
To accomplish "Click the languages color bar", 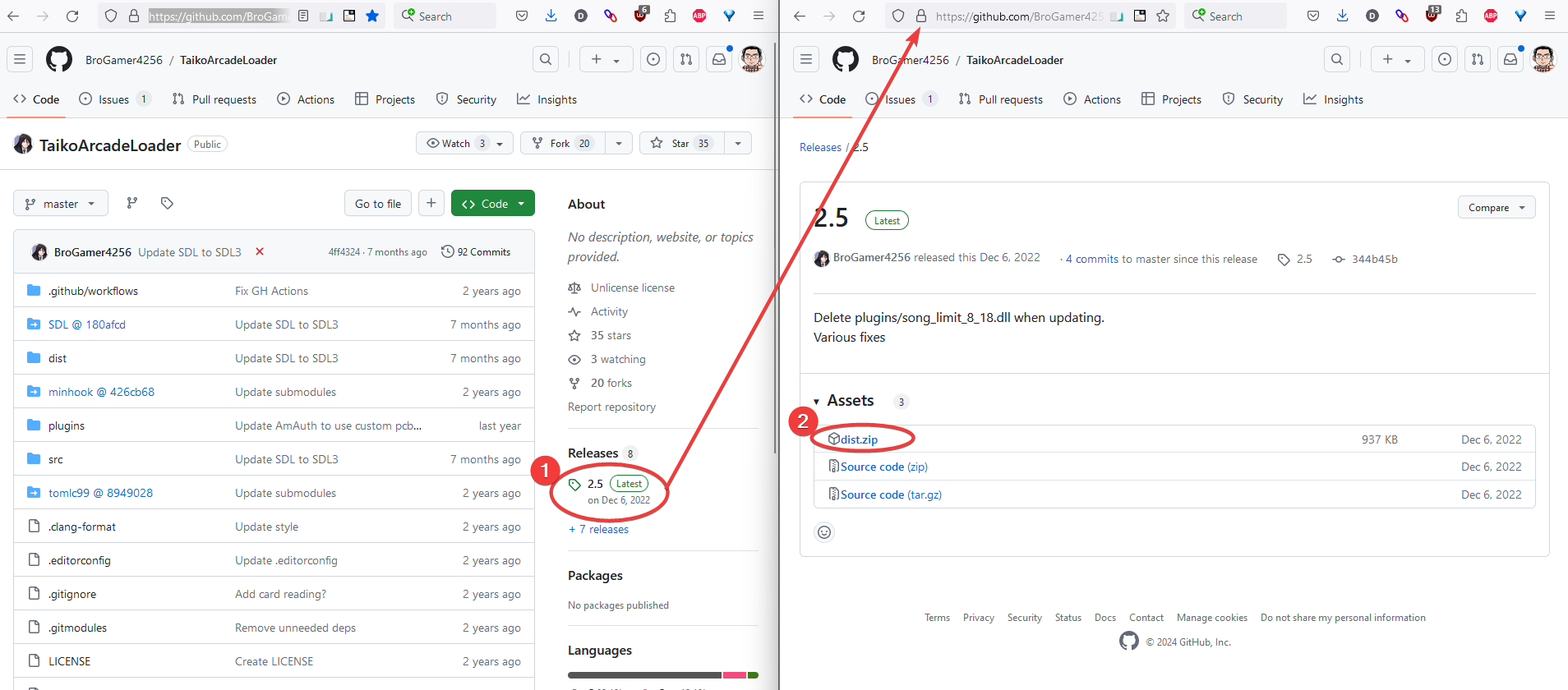I will pos(662,675).
